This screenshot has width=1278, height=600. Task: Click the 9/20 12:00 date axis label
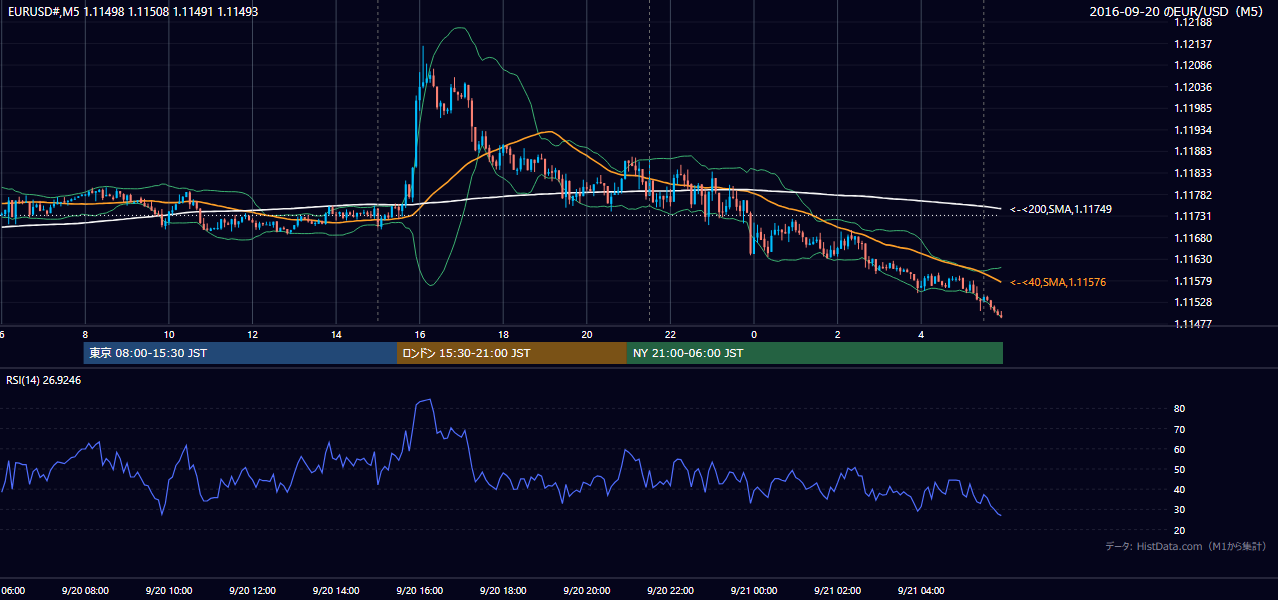tap(252, 591)
